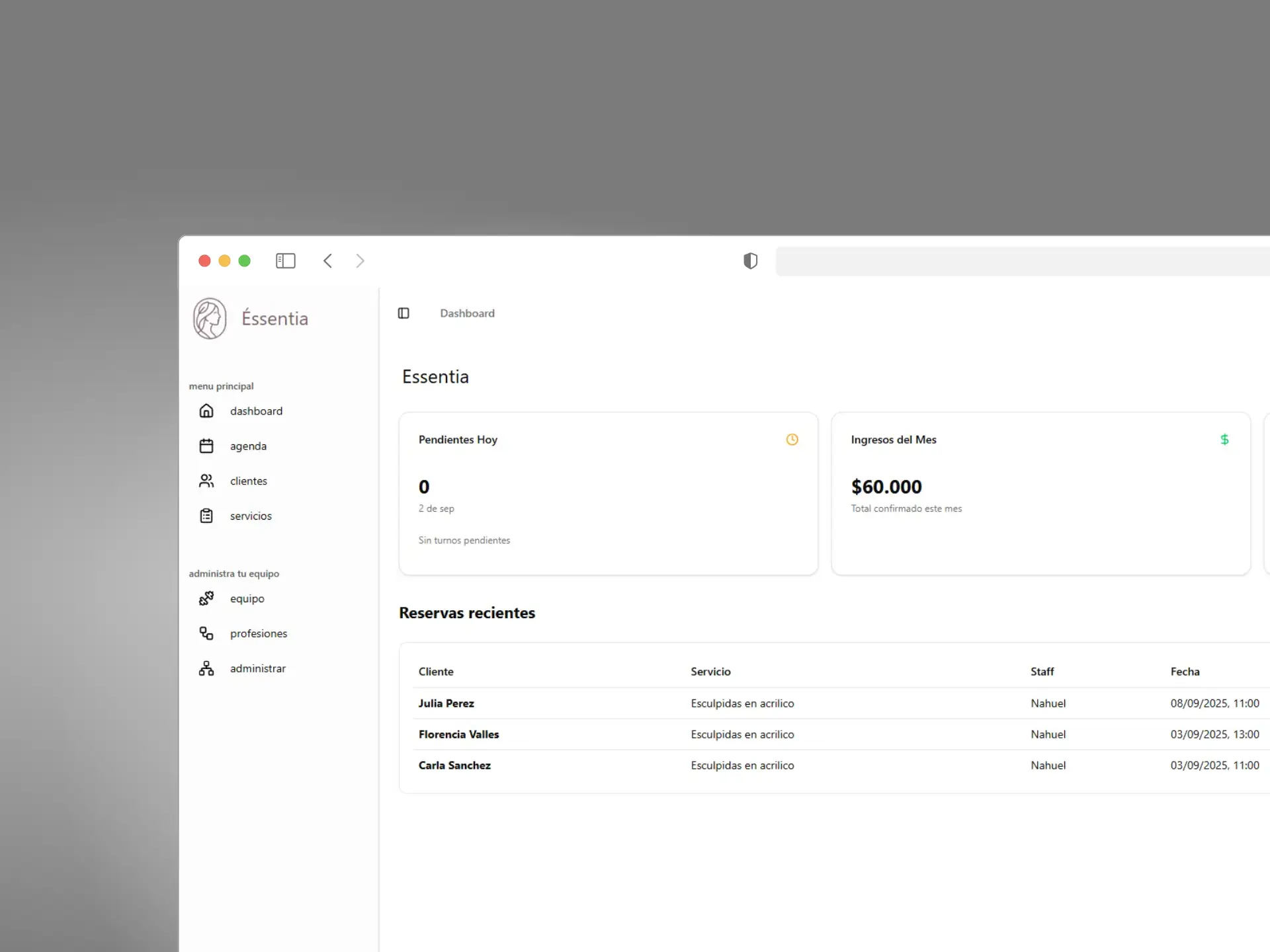Click Nahuel in Florencia Valles row
The image size is (1270, 952).
pos(1048,734)
